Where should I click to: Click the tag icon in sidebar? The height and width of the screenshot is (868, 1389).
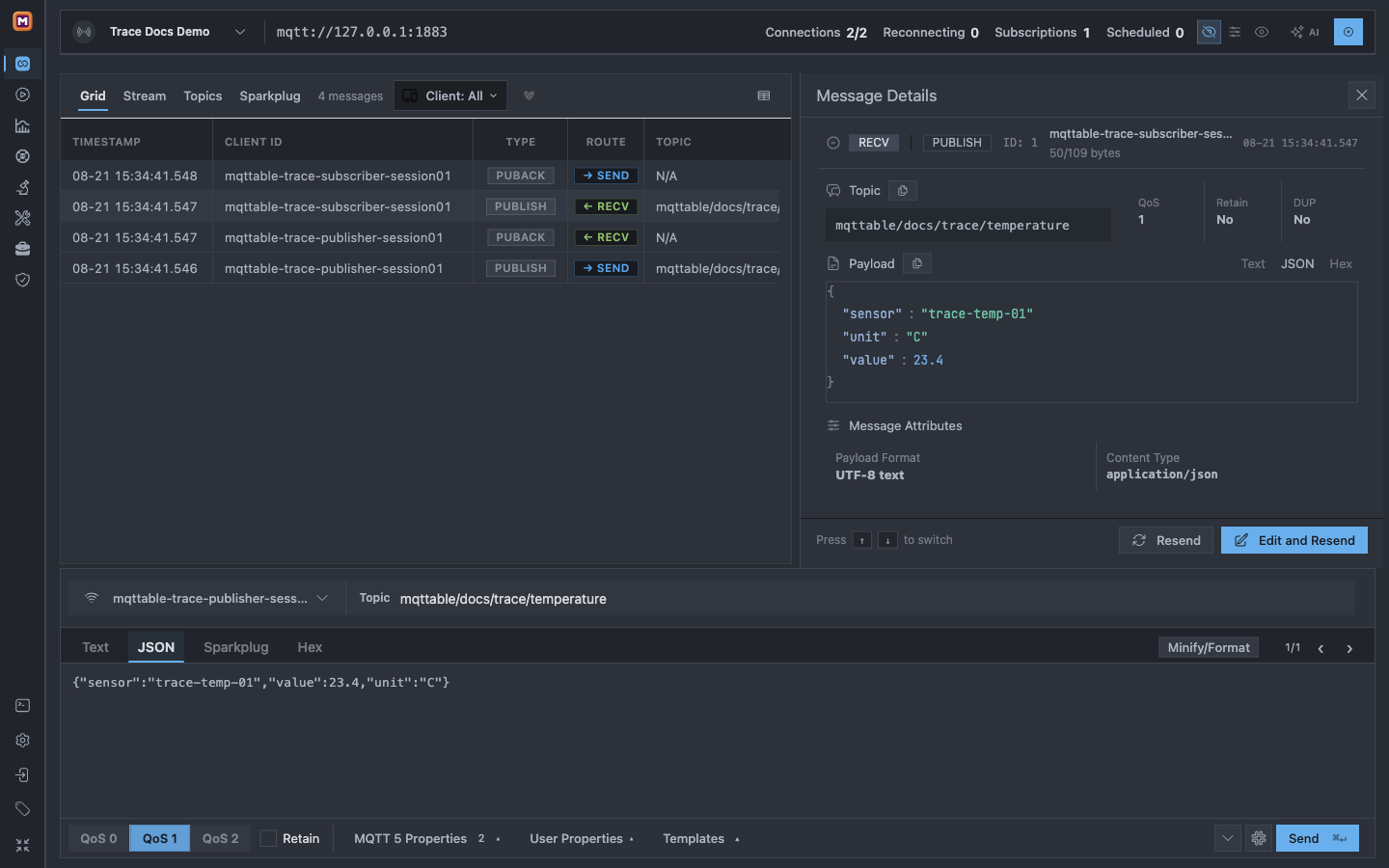point(22,809)
